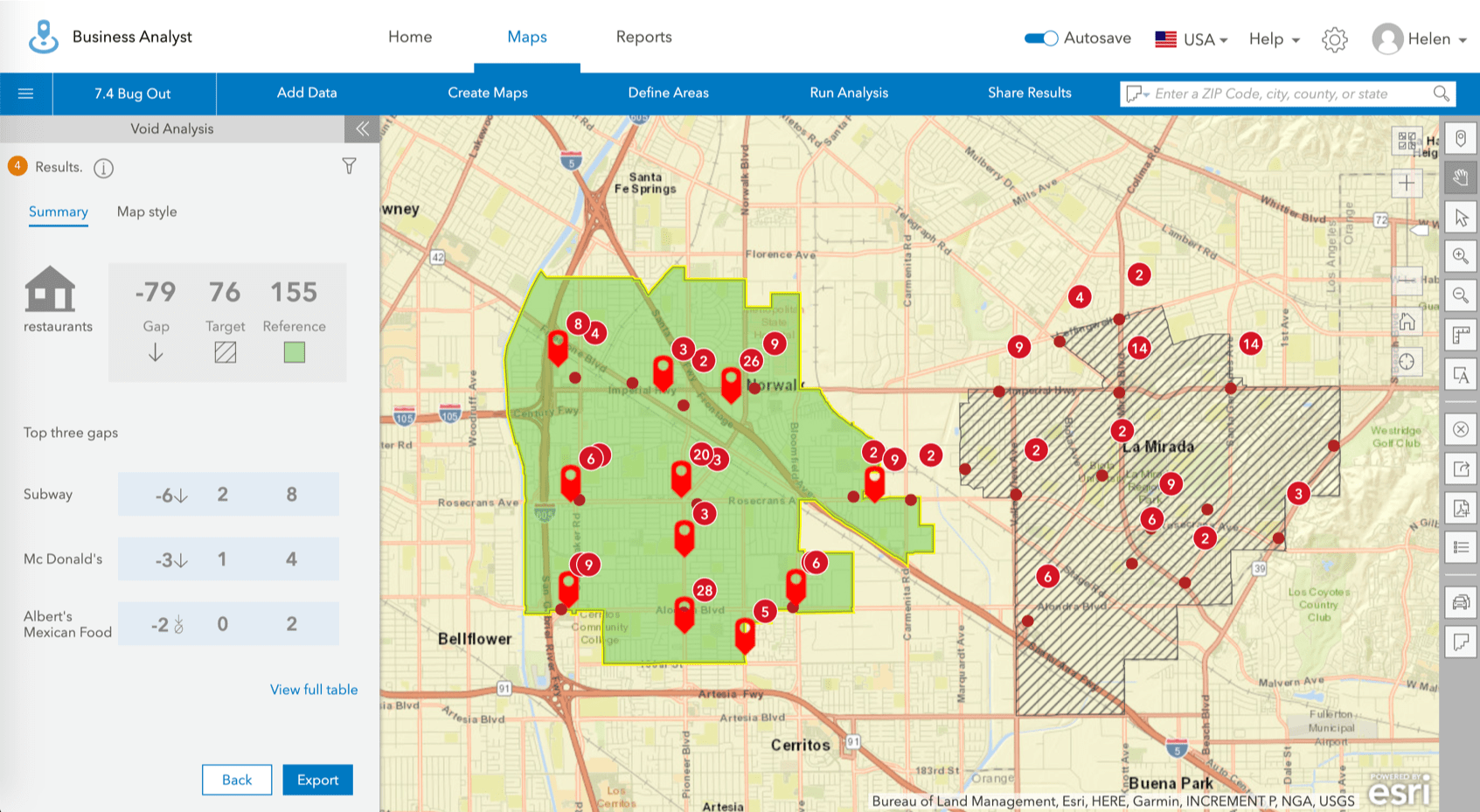
Task: Click the create PDF icon in right toolbar
Action: (1461, 508)
